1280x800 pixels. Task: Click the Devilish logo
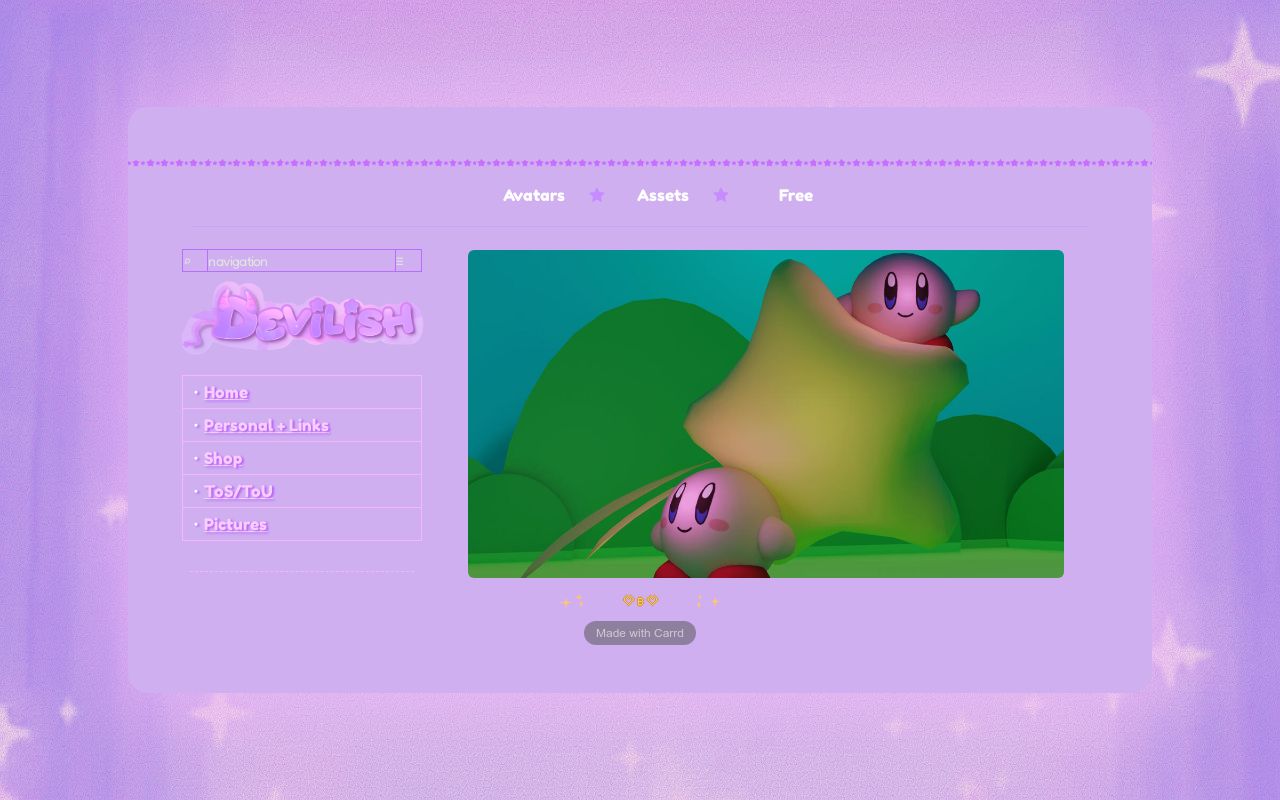[x=302, y=318]
